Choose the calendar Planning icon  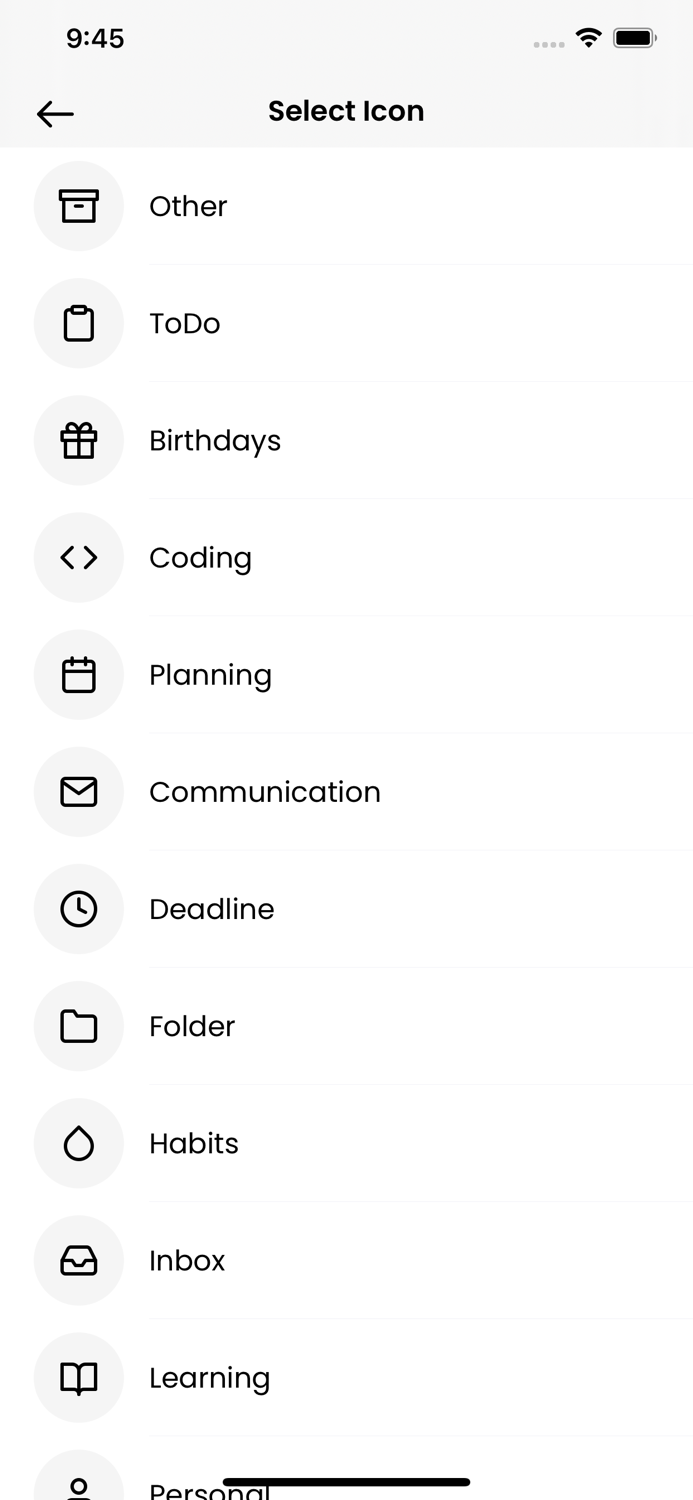pos(79,674)
